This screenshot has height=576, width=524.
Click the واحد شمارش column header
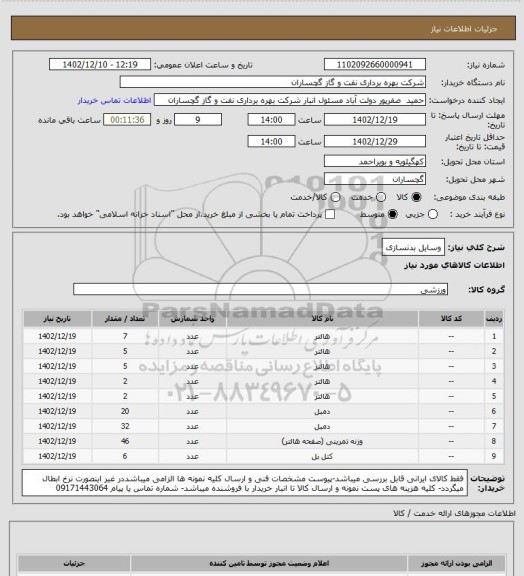tap(192, 319)
